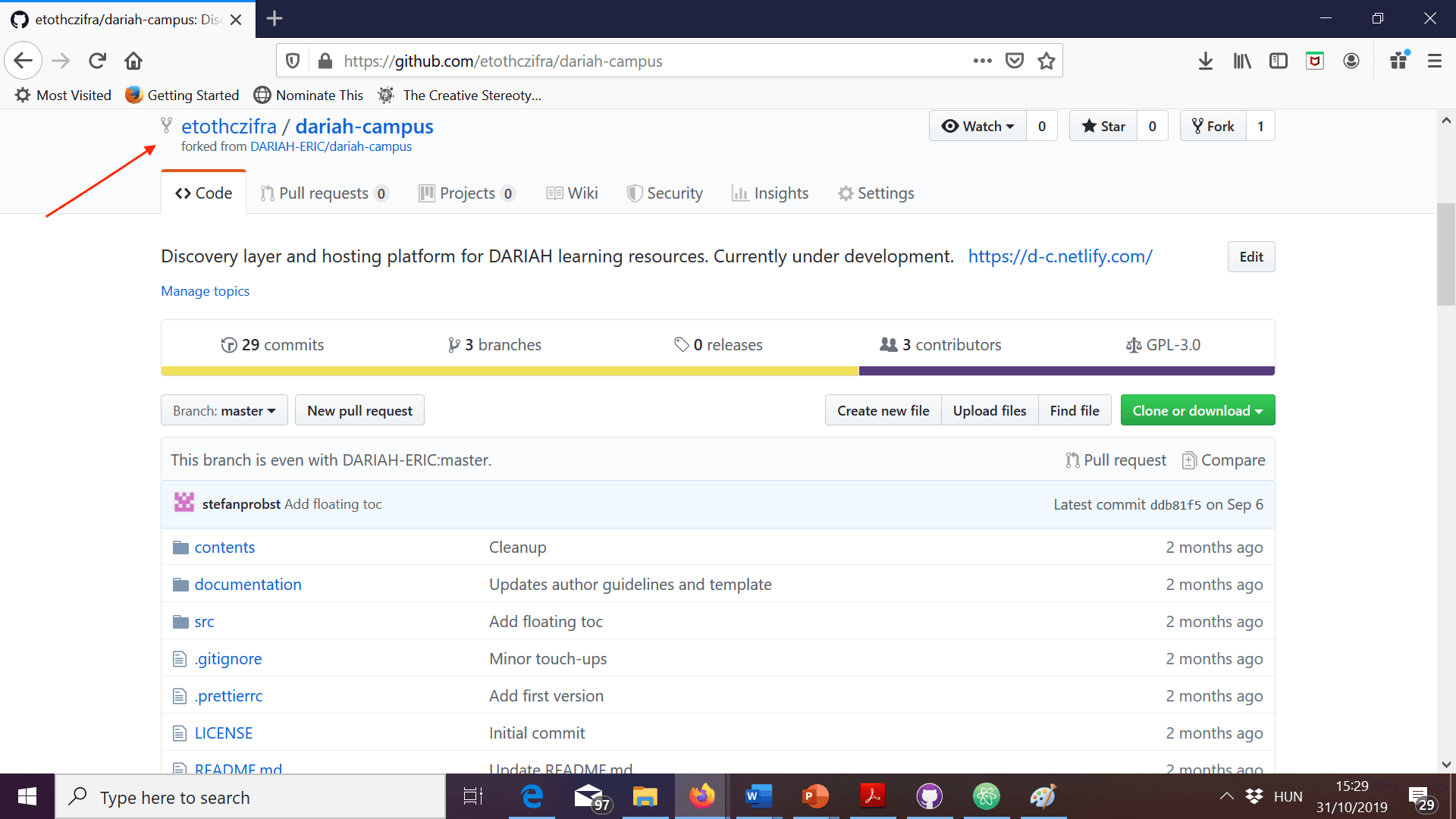Click the Firefox home icon
This screenshot has width=1456, height=819.
[133, 61]
